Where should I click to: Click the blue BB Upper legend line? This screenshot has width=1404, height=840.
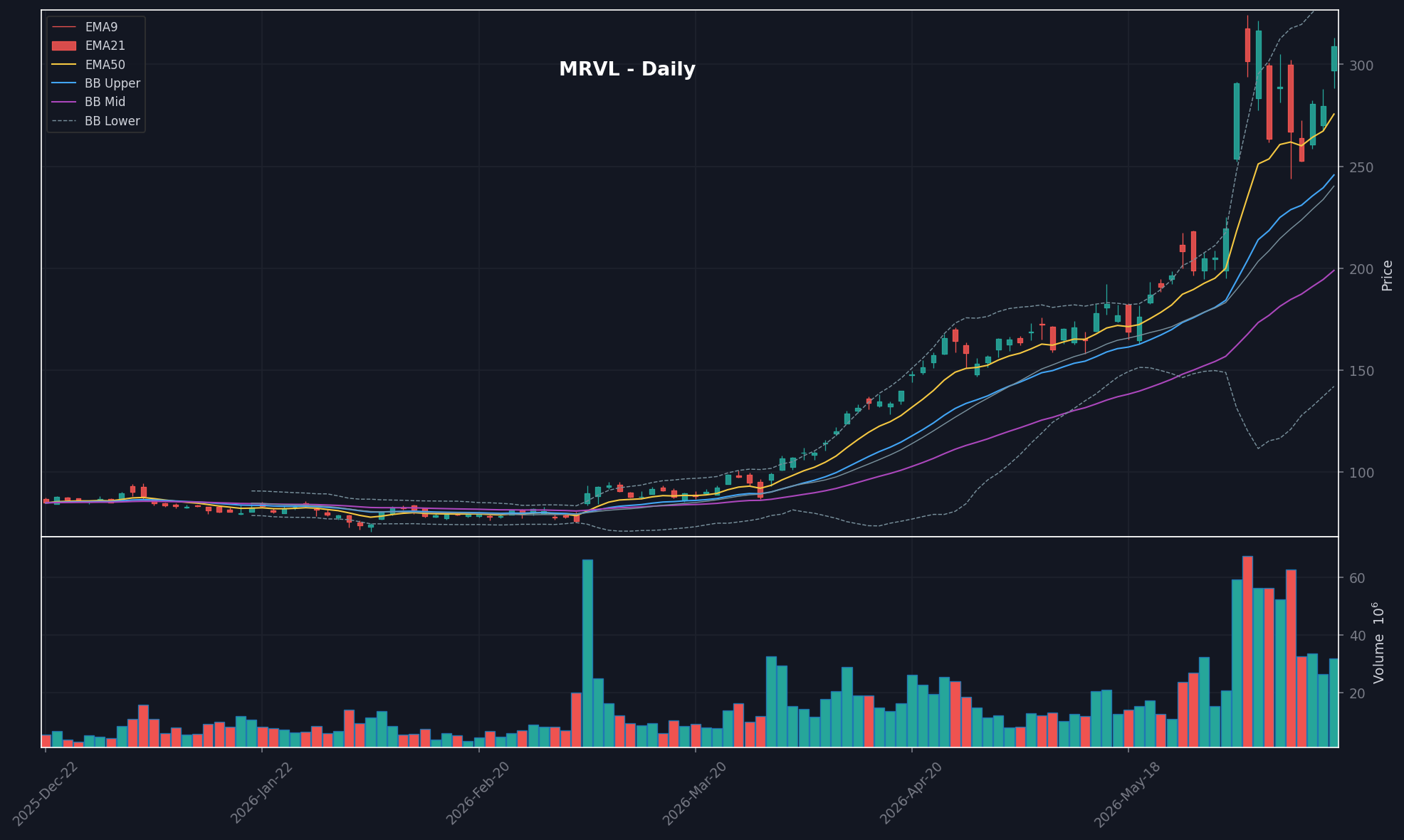coord(64,83)
